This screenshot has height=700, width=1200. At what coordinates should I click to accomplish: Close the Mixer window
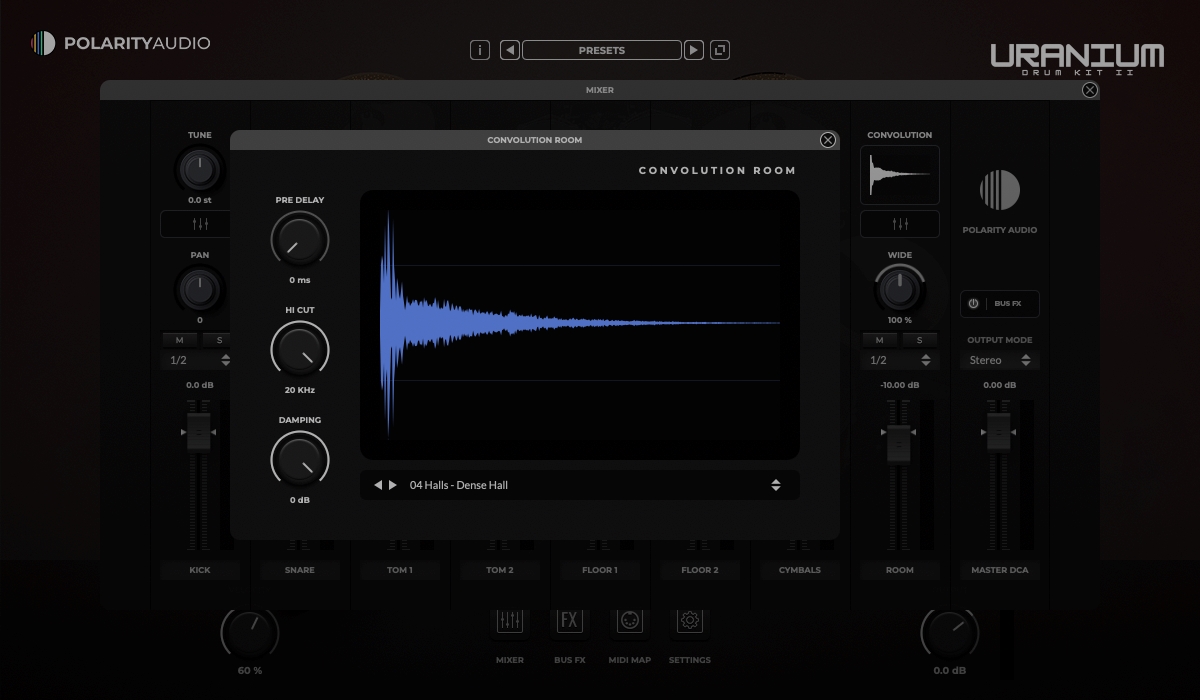pyautogui.click(x=1090, y=90)
